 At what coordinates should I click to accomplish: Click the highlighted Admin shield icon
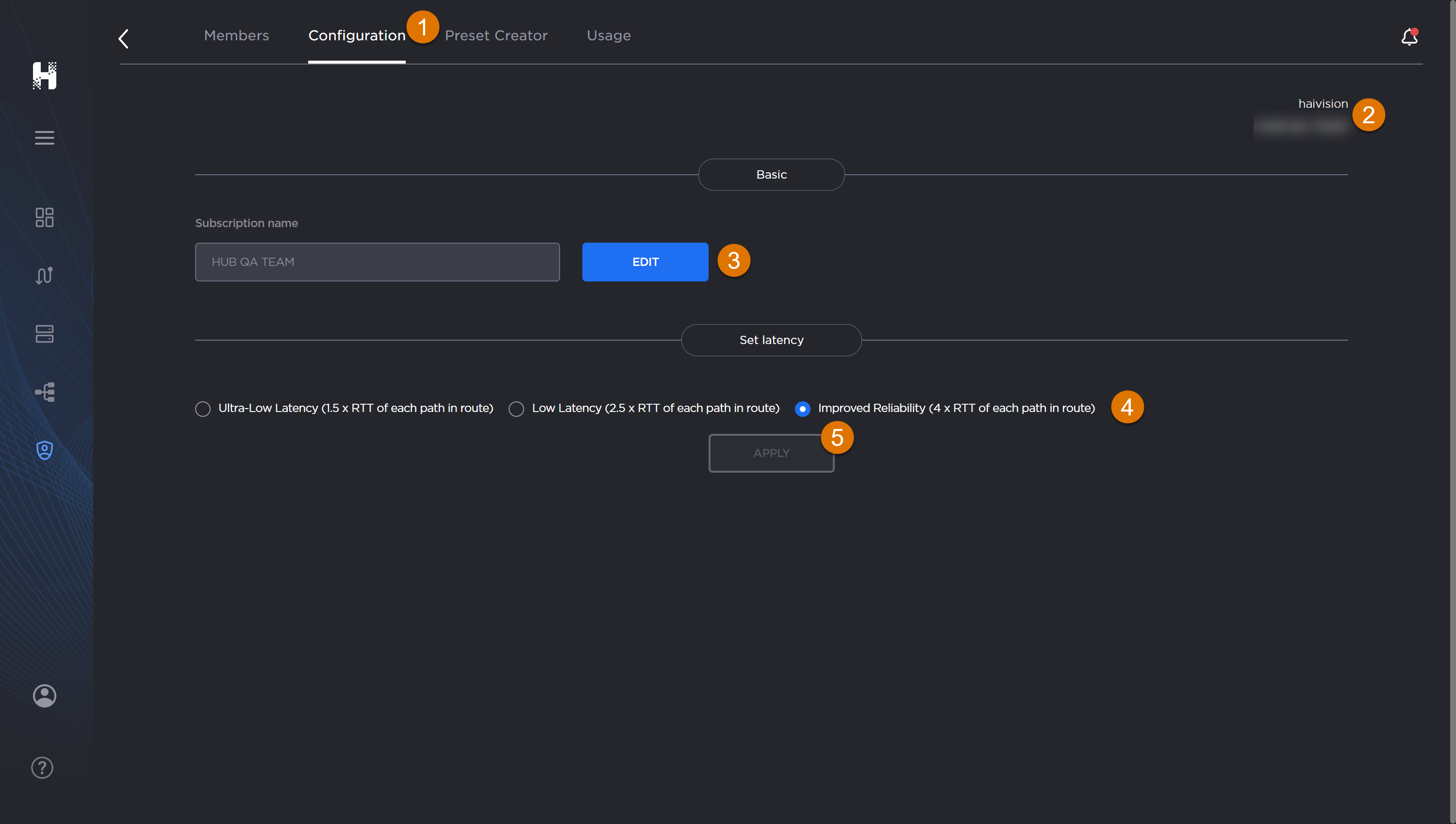45,450
